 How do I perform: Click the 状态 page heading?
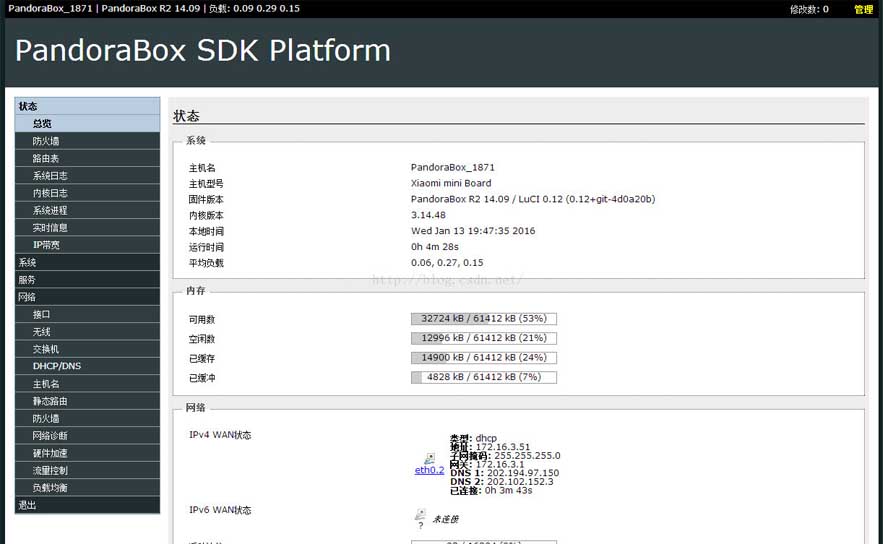click(186, 116)
